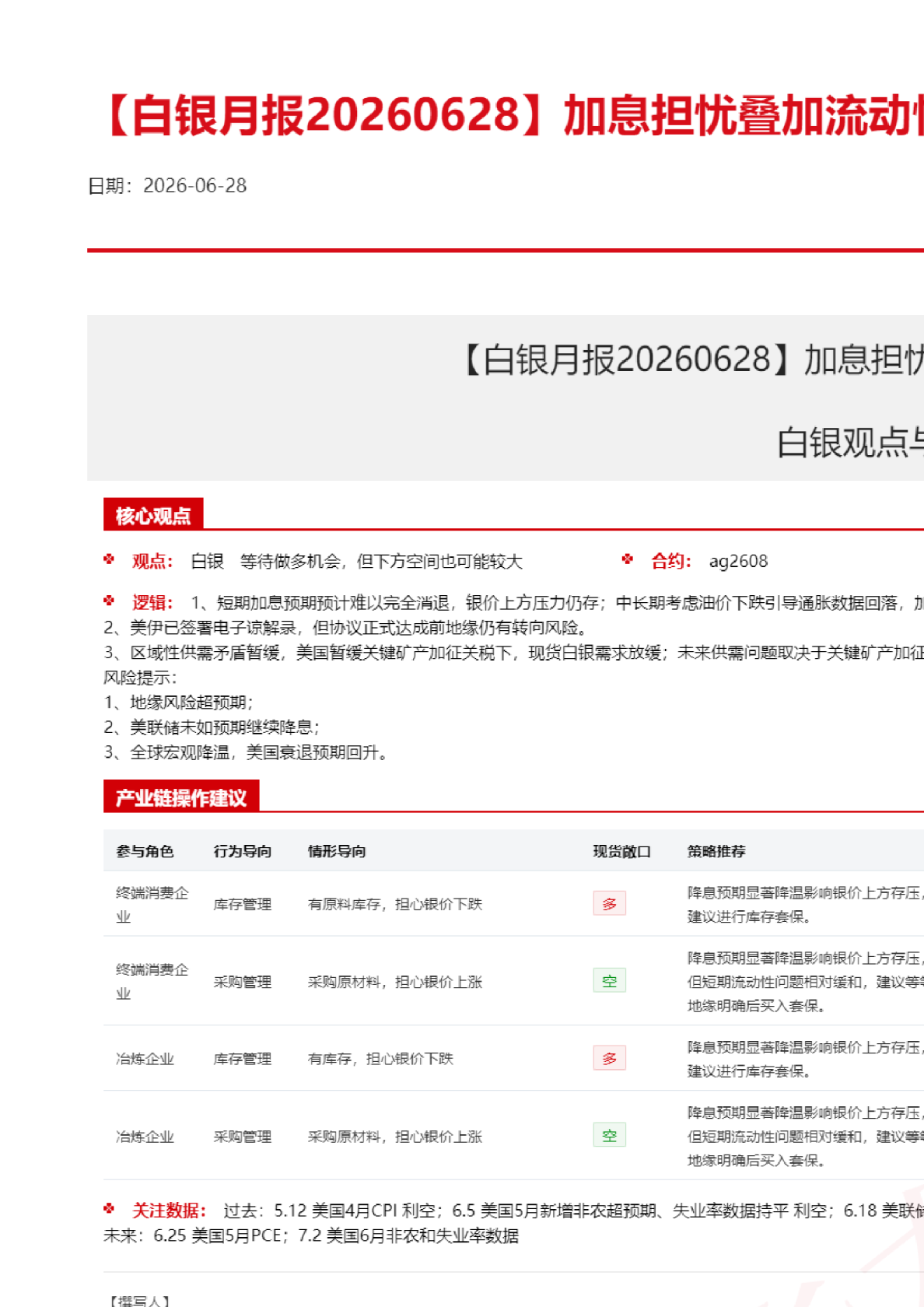Click the 行为导向 column header

tap(243, 851)
